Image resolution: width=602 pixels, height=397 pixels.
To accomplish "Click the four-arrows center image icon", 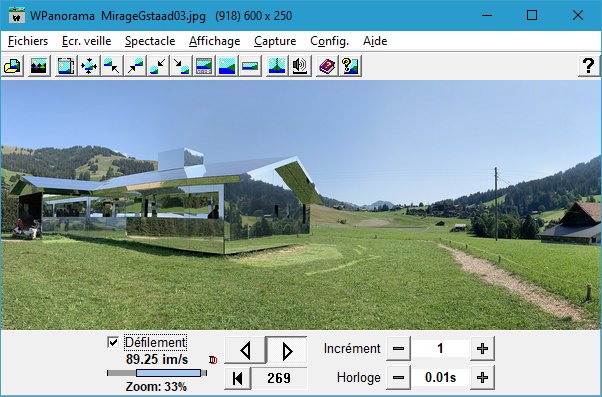I will [x=89, y=66].
